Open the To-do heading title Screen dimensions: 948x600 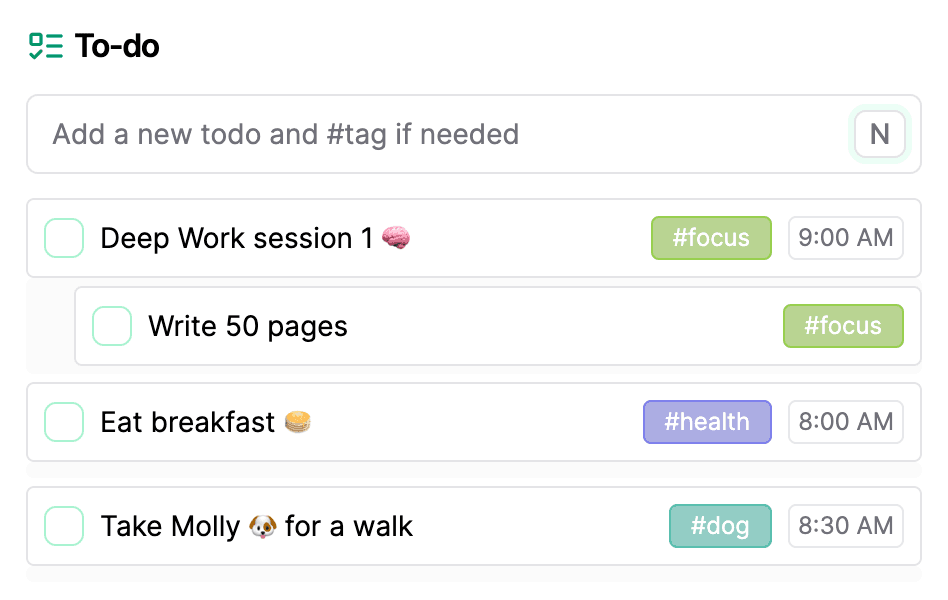click(x=117, y=46)
